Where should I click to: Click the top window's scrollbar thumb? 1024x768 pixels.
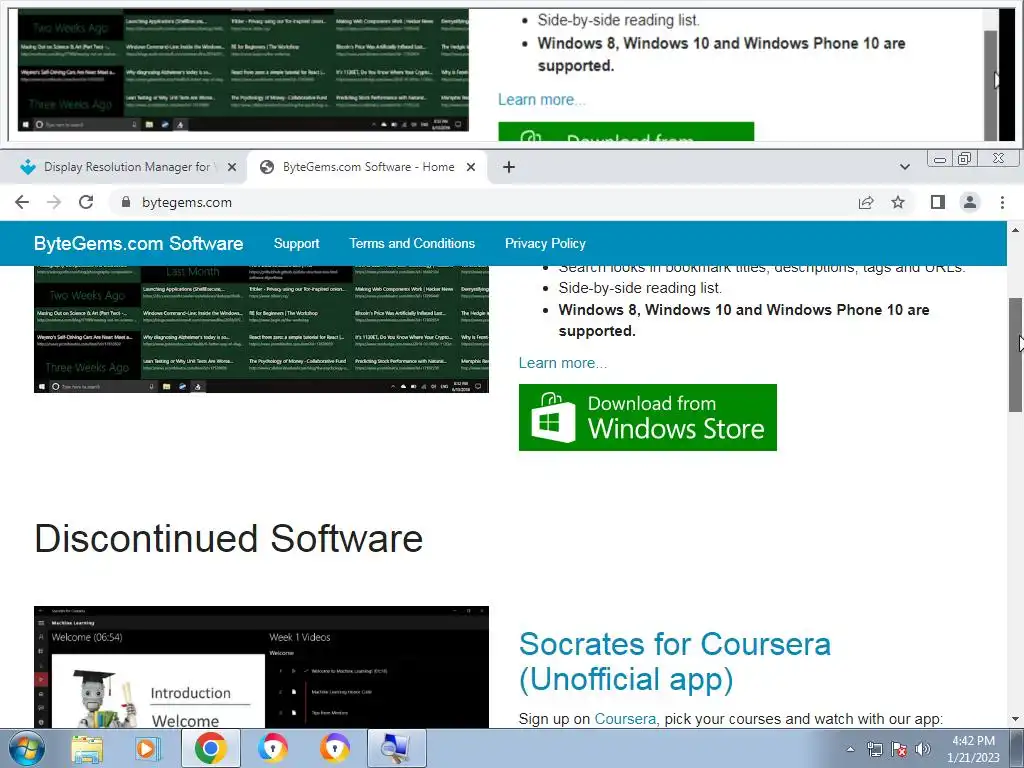click(x=991, y=86)
